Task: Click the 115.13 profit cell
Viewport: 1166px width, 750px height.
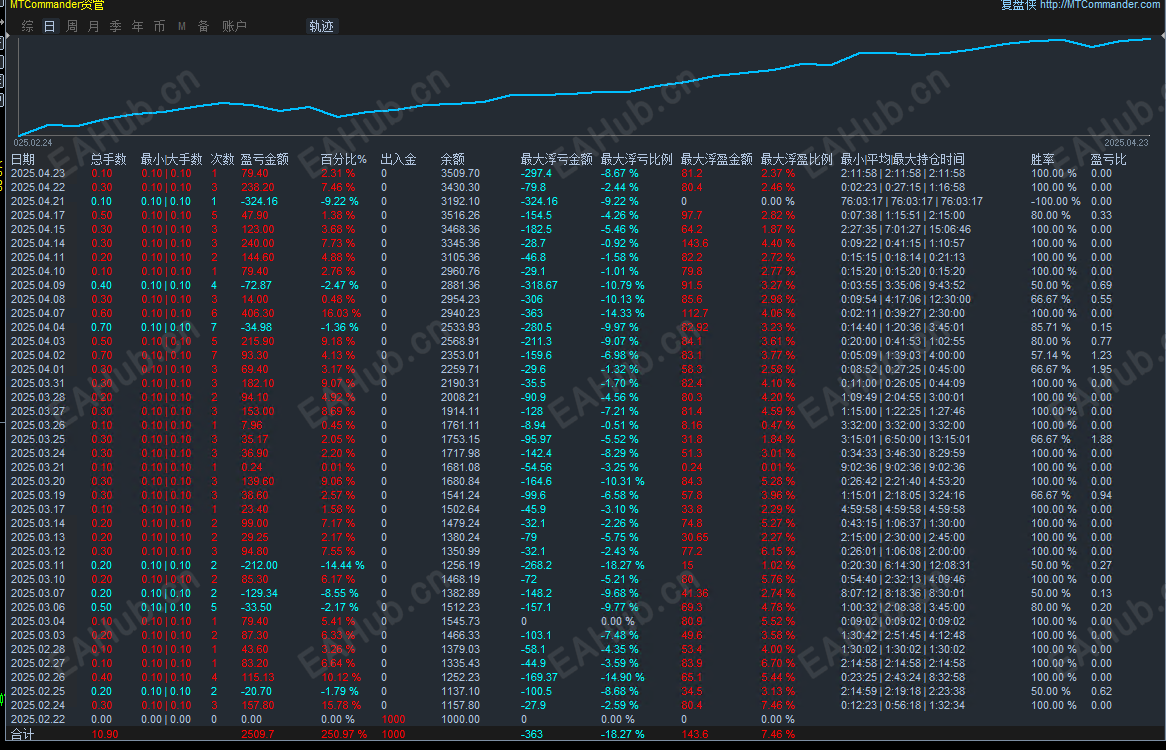Action: pos(258,677)
